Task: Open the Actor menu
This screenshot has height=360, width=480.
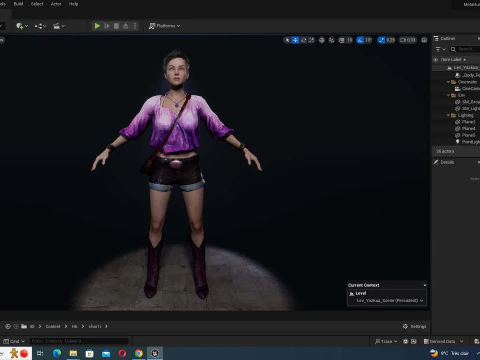Action: pos(56,4)
